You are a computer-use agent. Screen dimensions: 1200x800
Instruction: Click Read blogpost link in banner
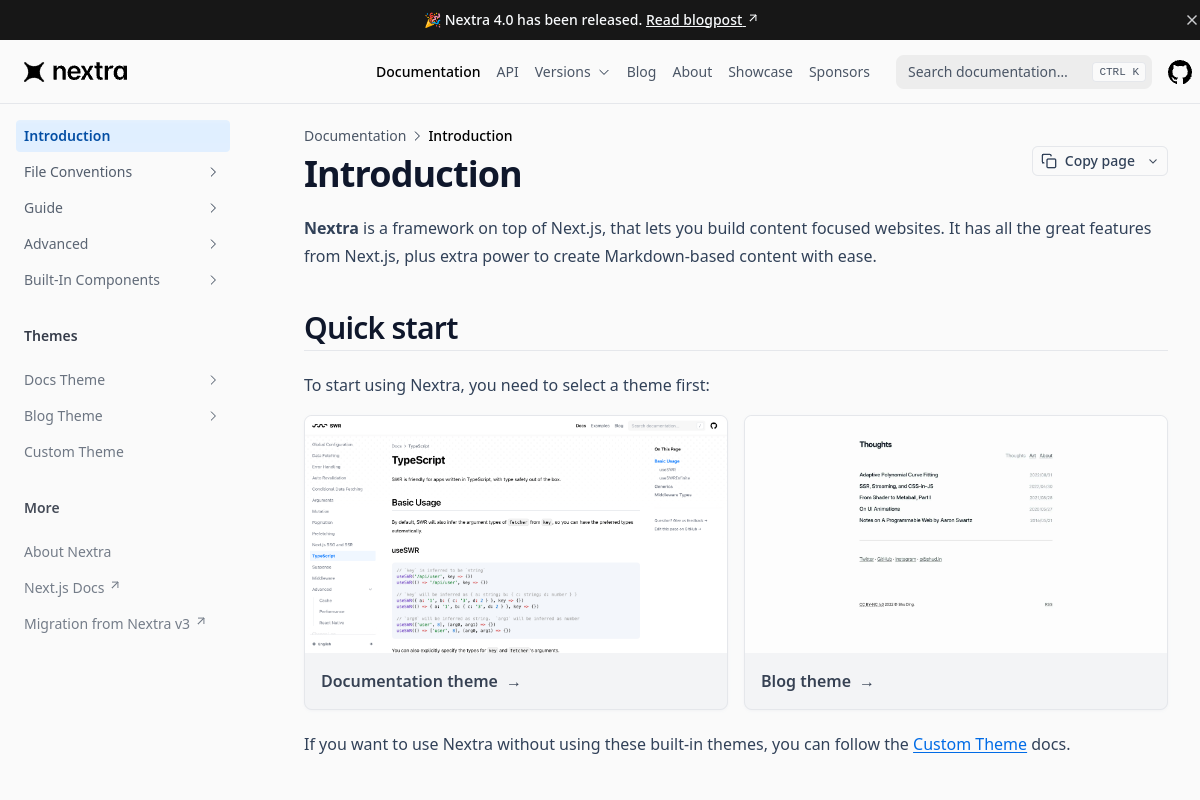[702, 20]
